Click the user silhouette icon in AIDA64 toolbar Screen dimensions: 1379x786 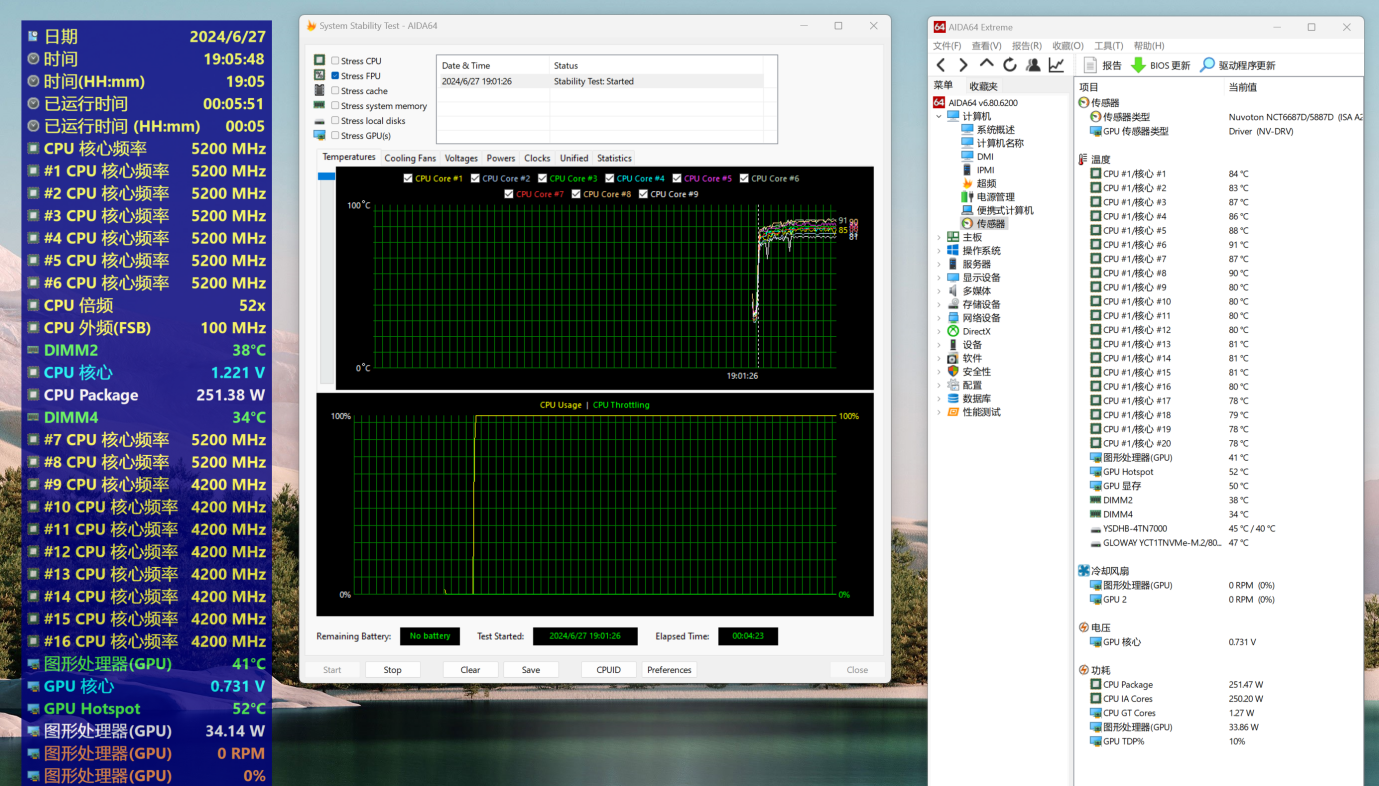point(1033,65)
